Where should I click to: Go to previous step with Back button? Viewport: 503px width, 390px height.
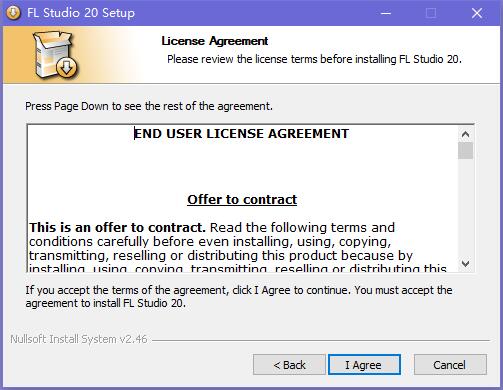point(289,365)
